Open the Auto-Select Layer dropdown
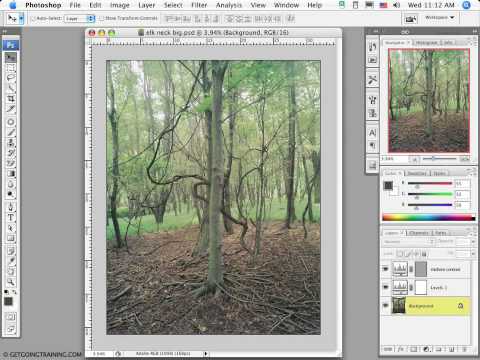 pos(79,19)
